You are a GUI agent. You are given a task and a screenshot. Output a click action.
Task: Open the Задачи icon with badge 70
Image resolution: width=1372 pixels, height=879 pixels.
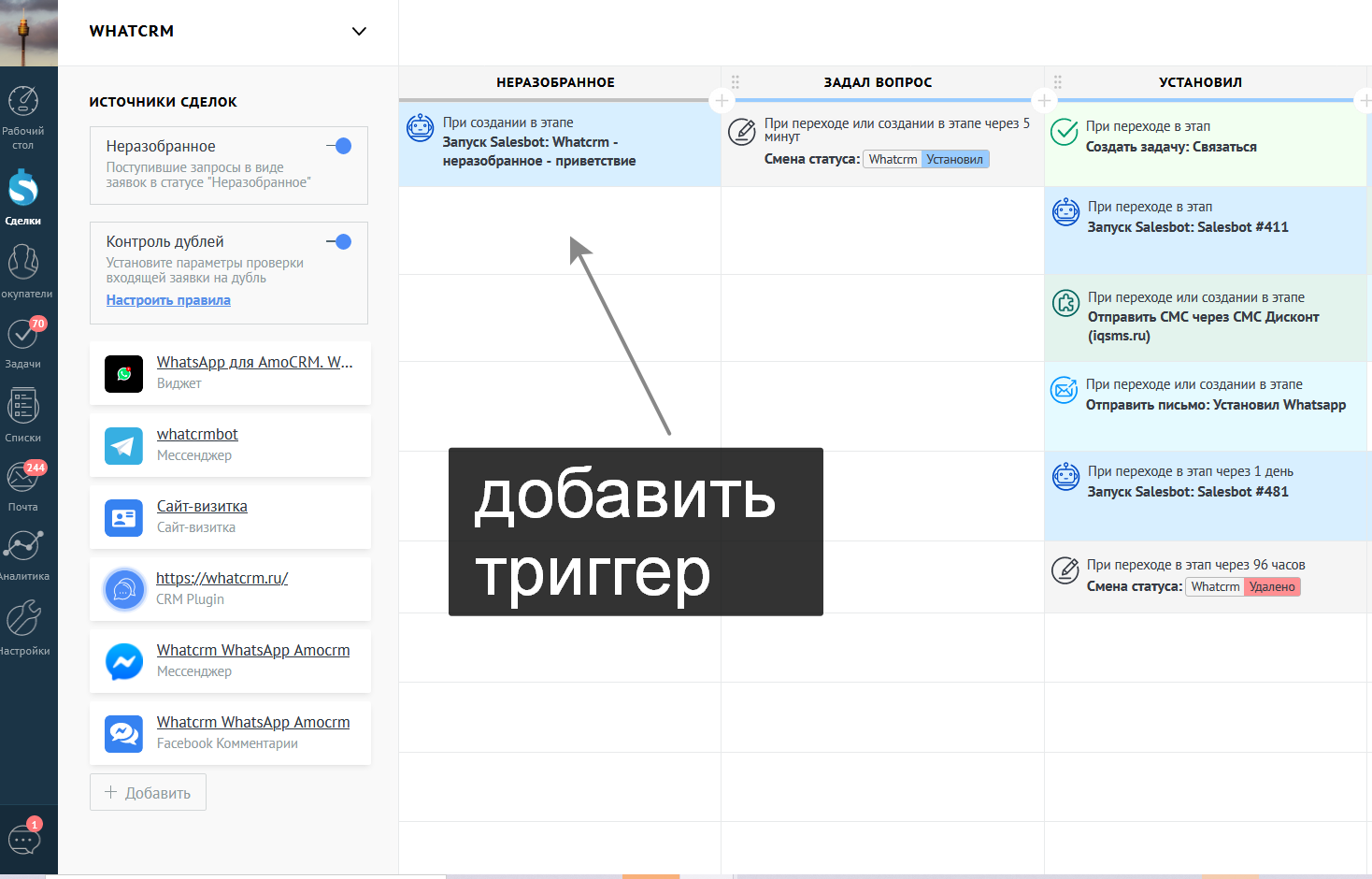pos(23,334)
